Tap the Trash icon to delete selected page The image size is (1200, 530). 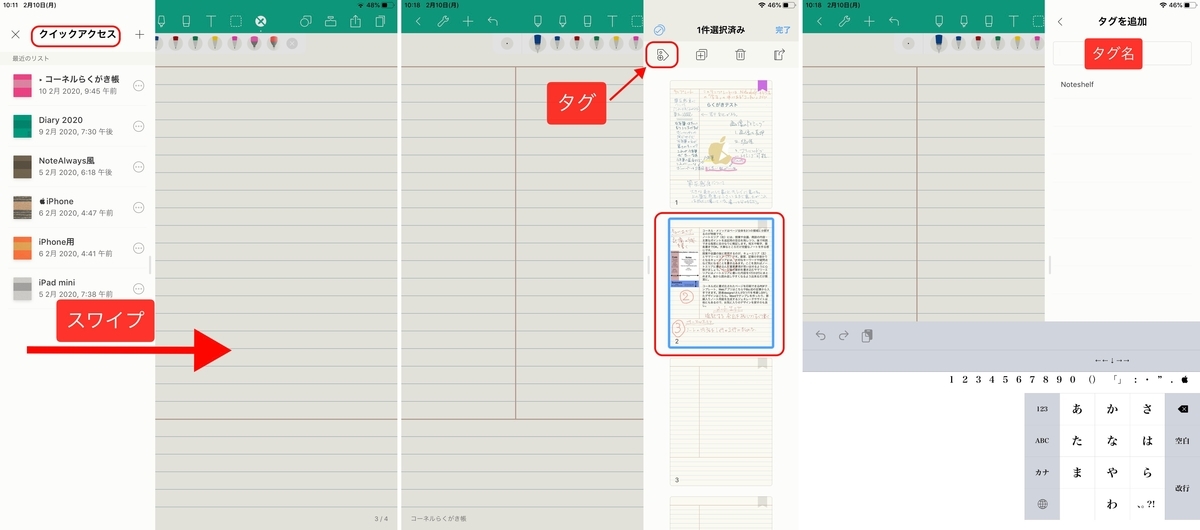point(740,55)
